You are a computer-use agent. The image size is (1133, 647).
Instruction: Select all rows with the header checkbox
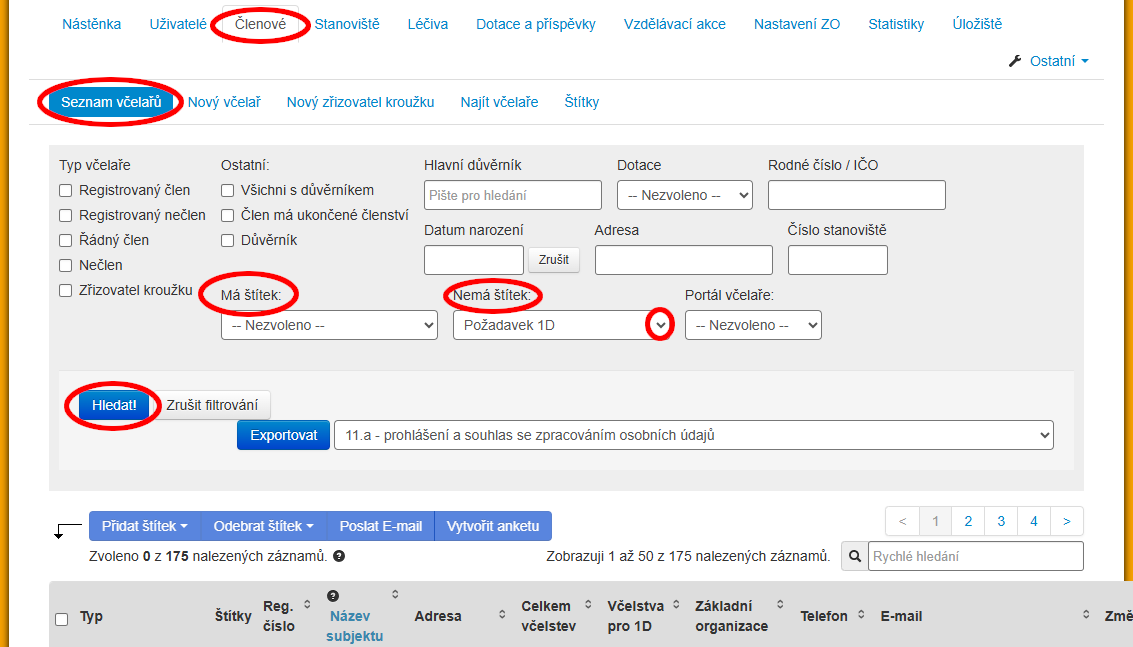62,619
